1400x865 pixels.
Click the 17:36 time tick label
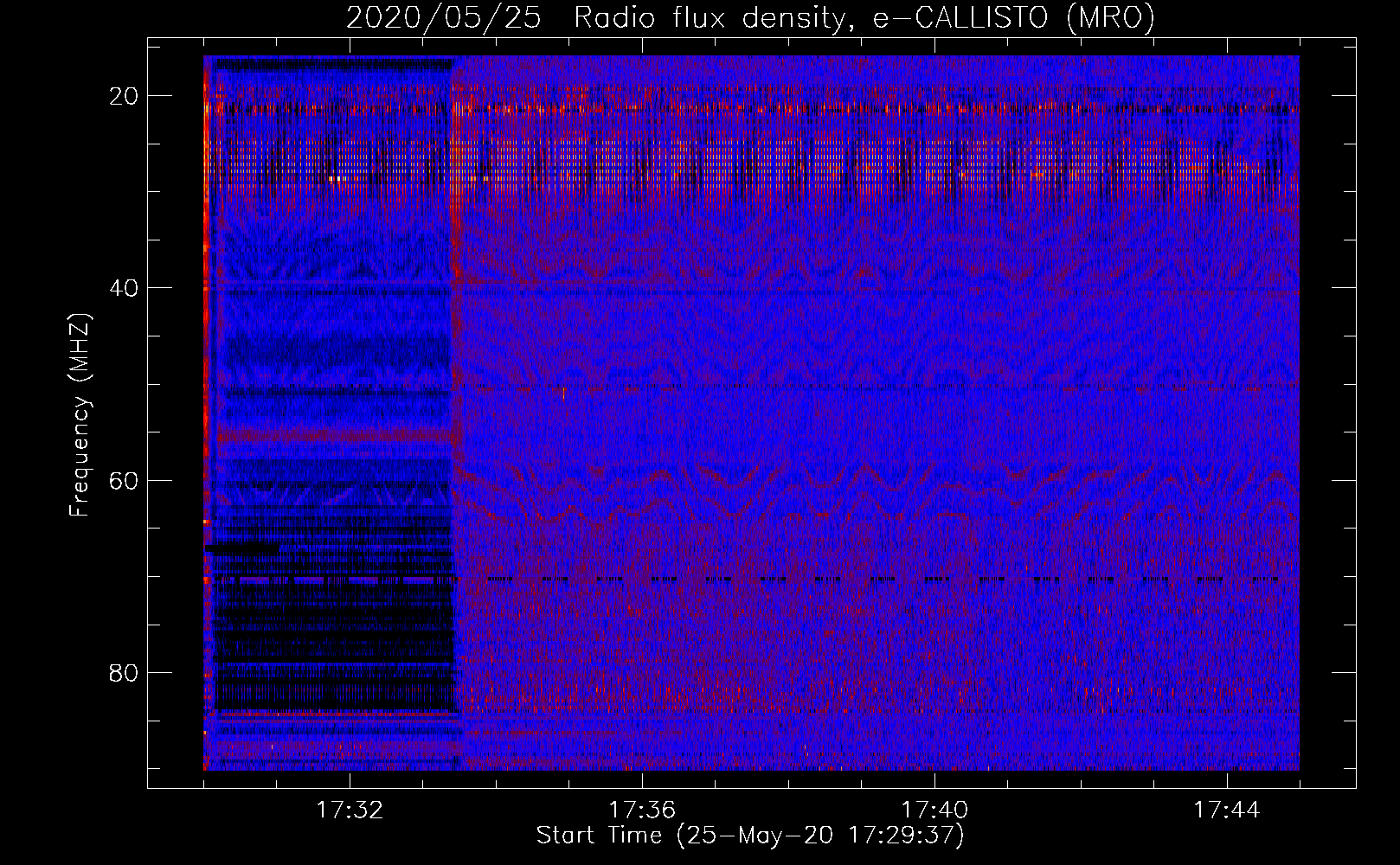pyautogui.click(x=642, y=811)
